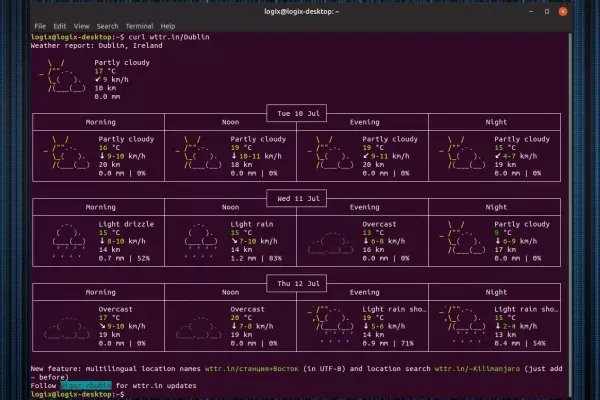Open the Edit menu
600x400 pixels.
pyautogui.click(x=59, y=26)
